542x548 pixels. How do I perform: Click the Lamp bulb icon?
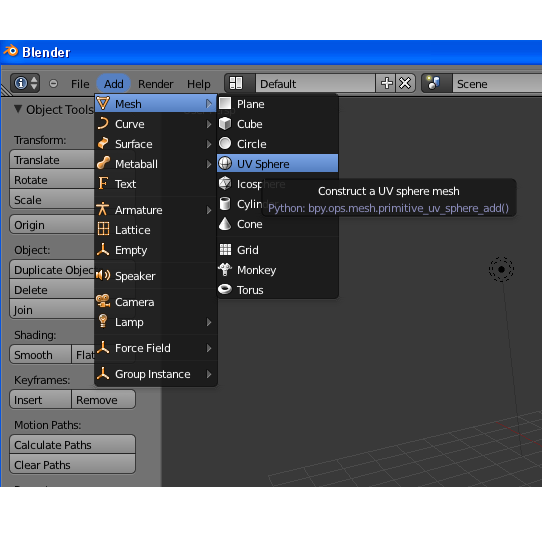(x=103, y=321)
